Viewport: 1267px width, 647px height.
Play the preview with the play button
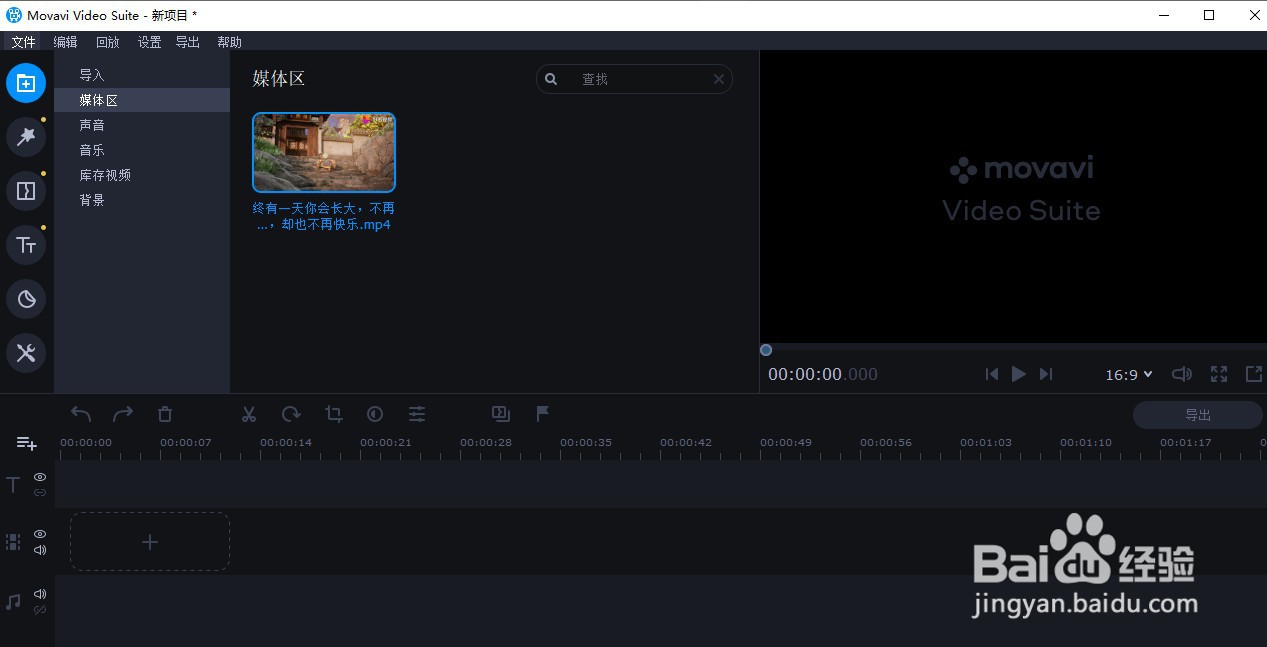coord(1018,374)
